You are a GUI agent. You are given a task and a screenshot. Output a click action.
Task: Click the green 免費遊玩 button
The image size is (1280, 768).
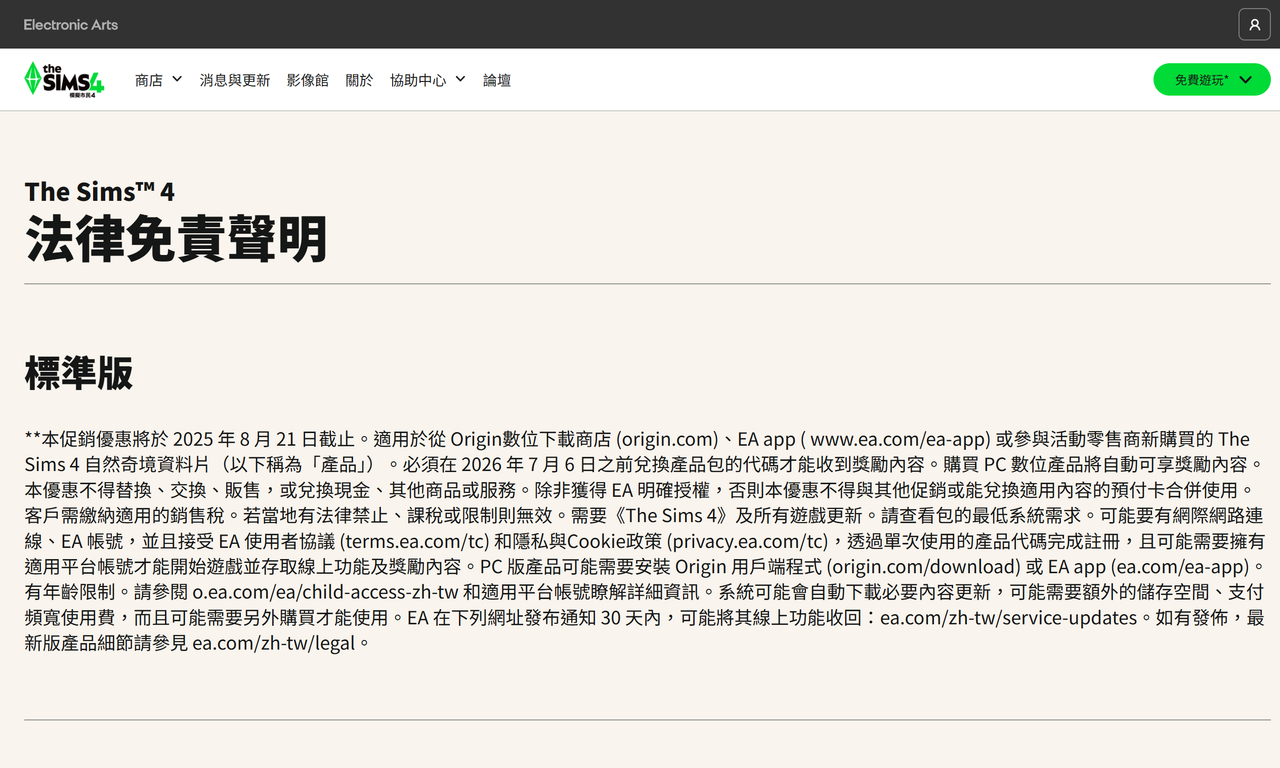(x=1212, y=80)
